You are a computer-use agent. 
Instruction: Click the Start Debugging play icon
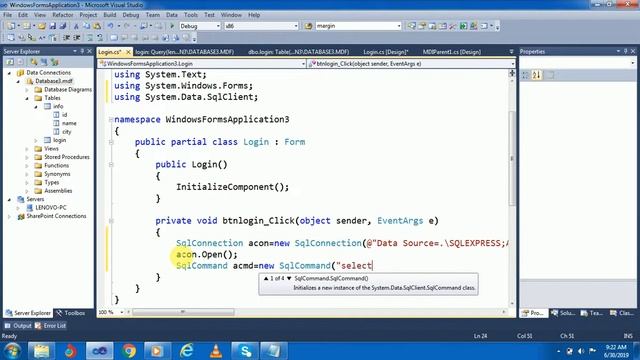[172, 26]
